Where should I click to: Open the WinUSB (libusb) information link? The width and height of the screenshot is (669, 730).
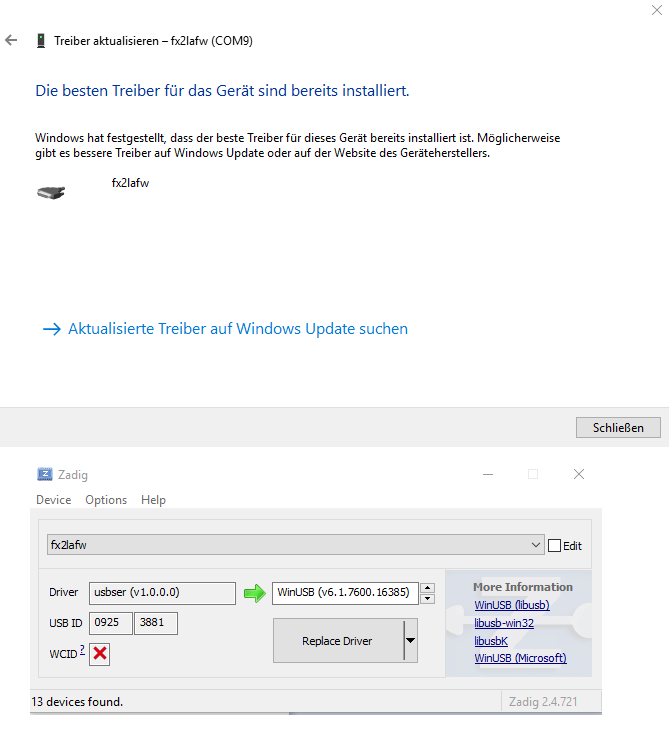(x=512, y=605)
